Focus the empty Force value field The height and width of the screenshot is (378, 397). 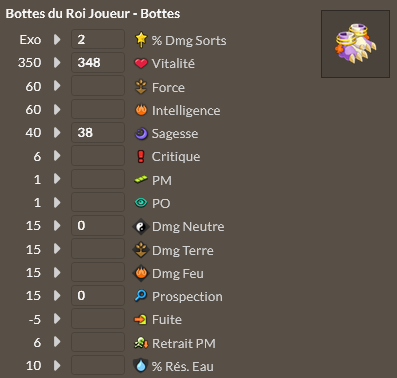click(98, 86)
